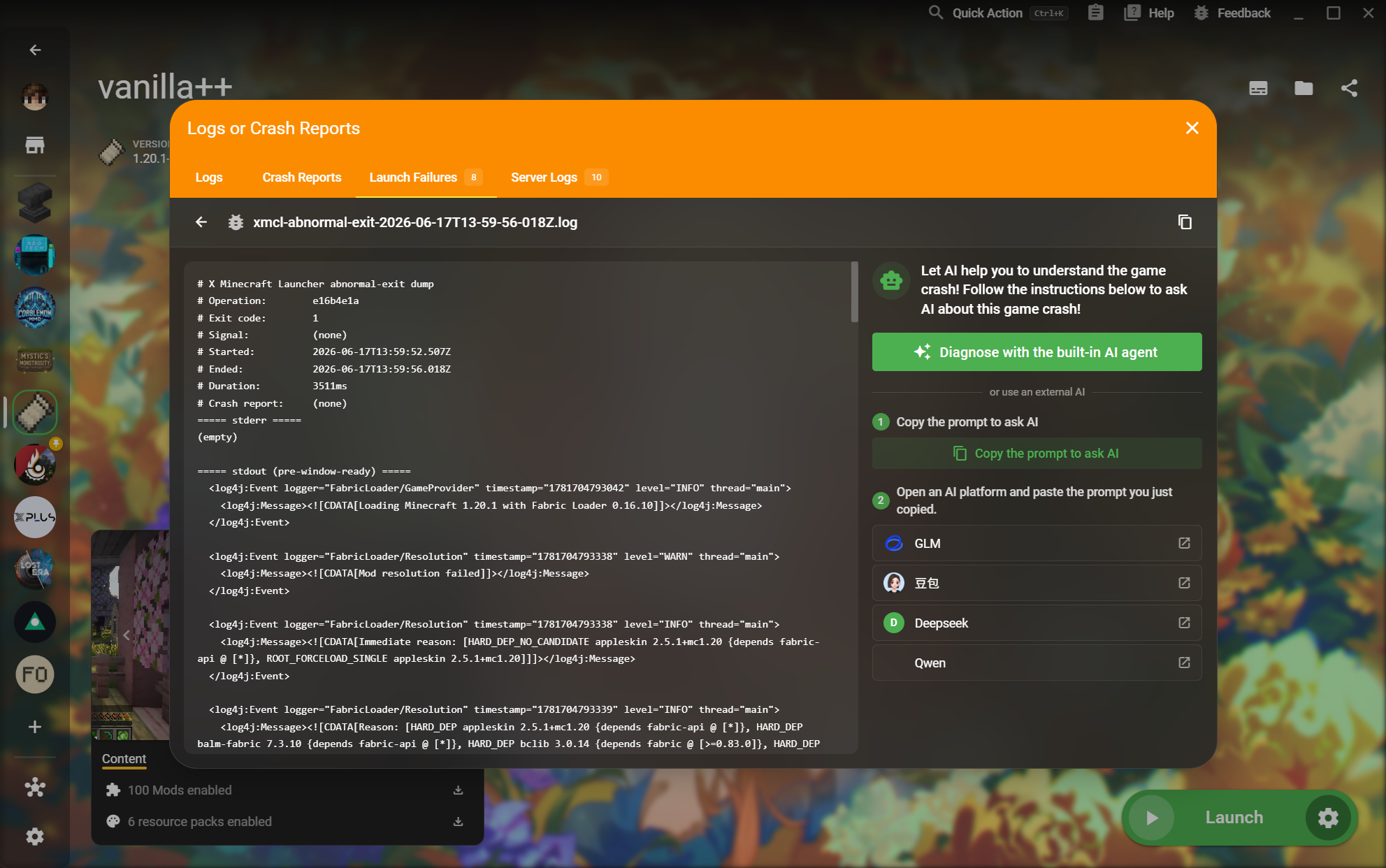
Task: Click the instance screenshot thumbnail
Action: (x=131, y=635)
